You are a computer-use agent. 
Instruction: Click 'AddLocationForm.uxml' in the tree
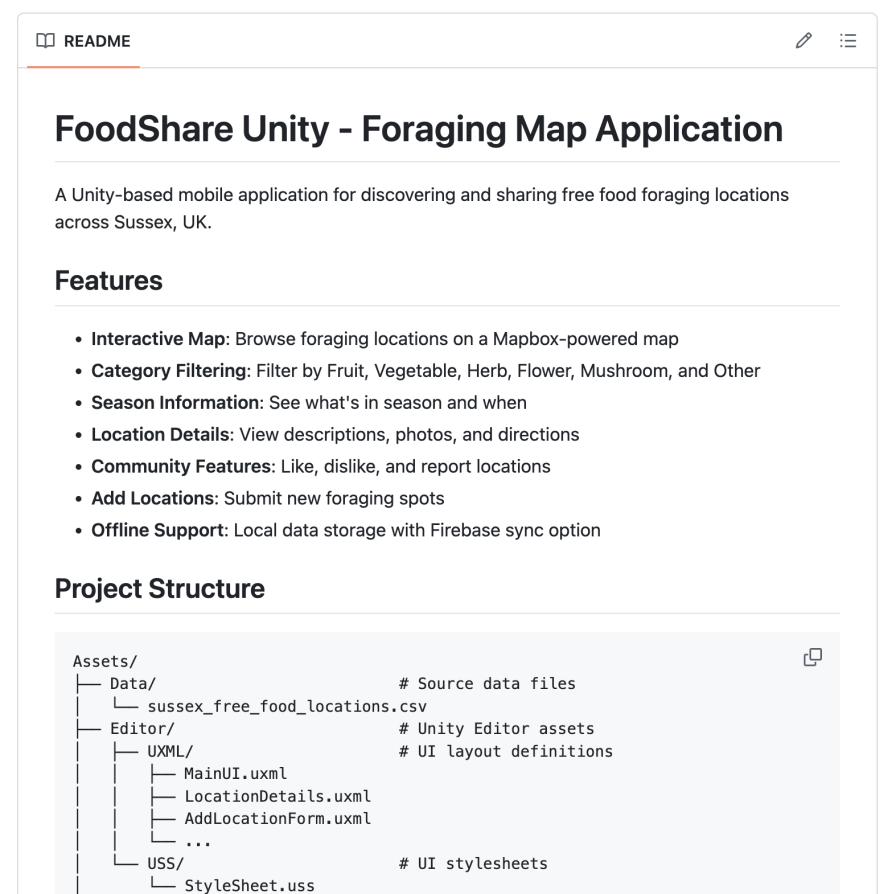pyautogui.click(x=277, y=819)
